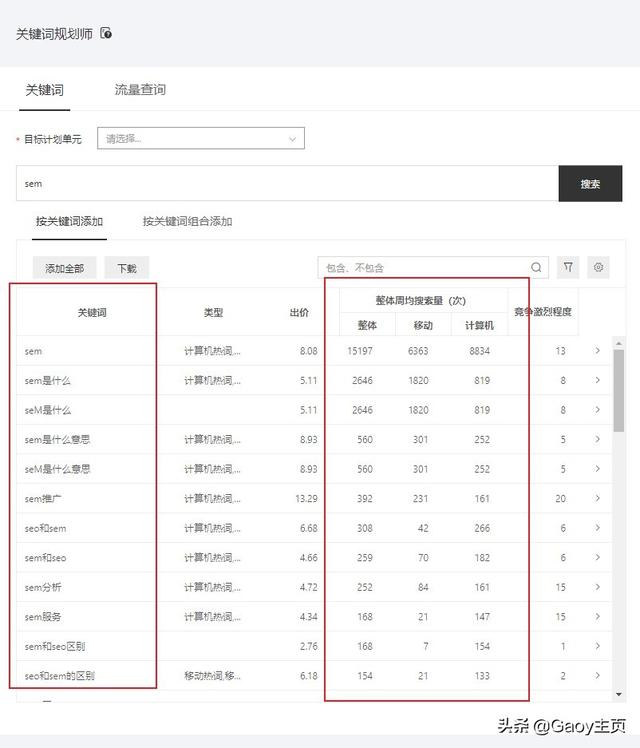Select the 按关键词添加 tab
640x748 pixels.
(70, 221)
